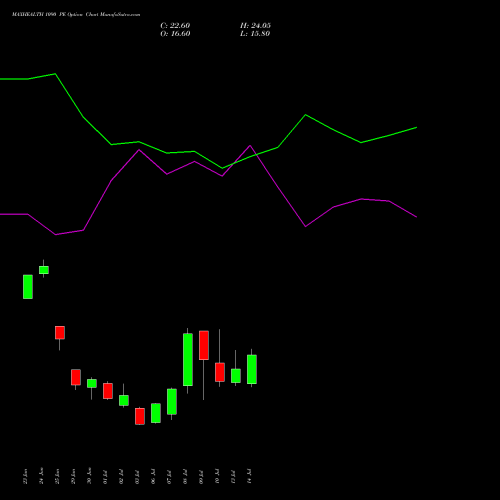
Task: Click the red candle for 03 Jul
Action: point(140,416)
